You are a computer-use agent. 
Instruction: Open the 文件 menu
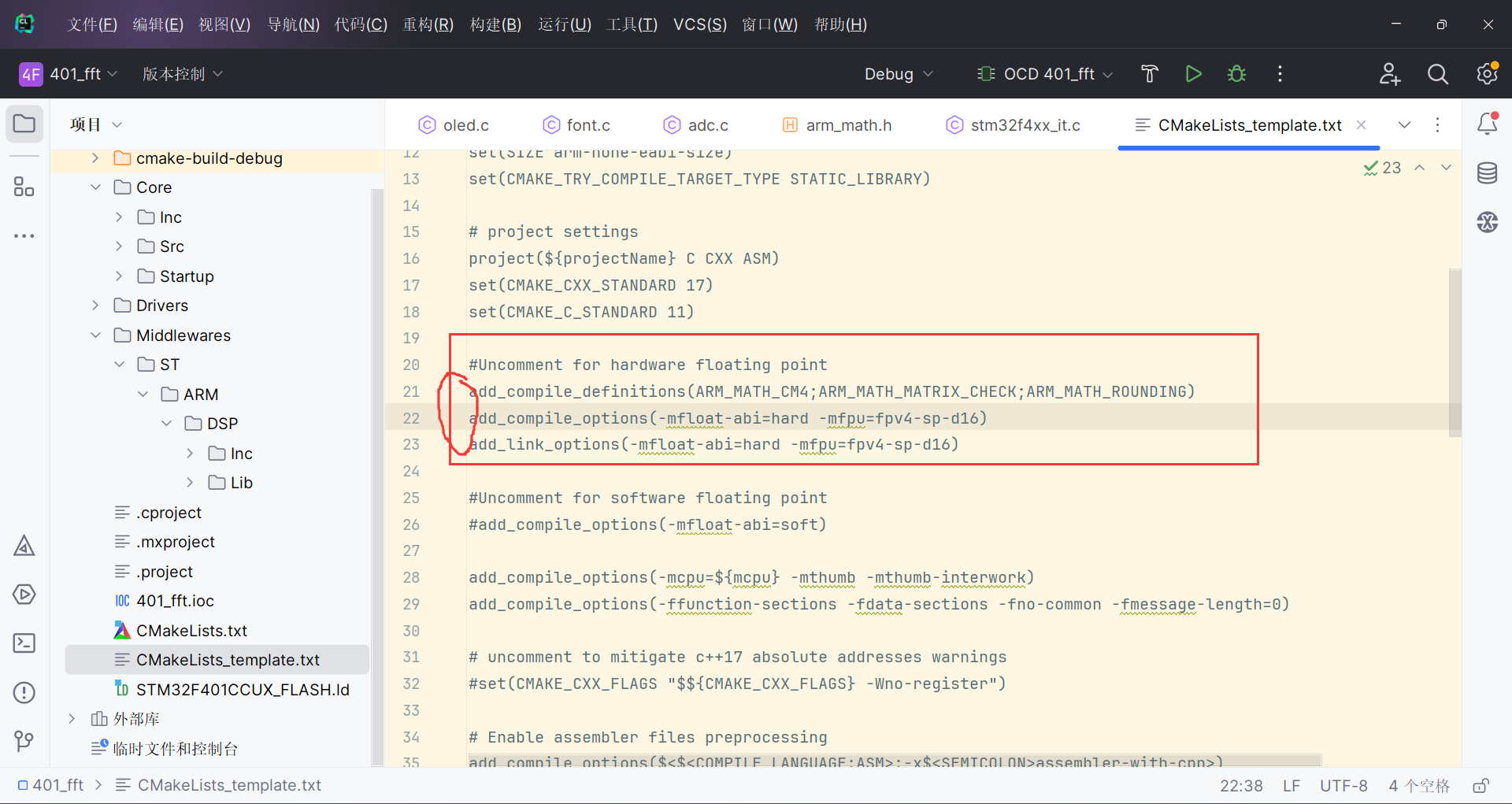pos(91,24)
